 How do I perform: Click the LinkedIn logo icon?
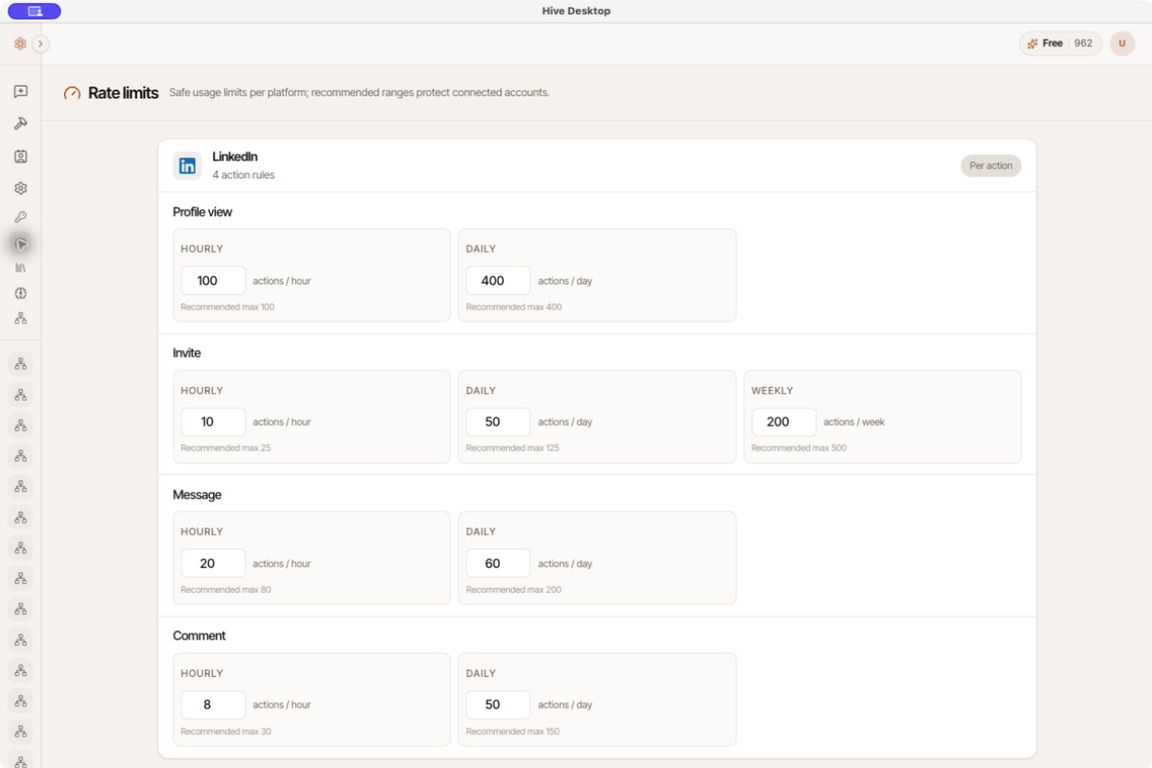pyautogui.click(x=187, y=165)
